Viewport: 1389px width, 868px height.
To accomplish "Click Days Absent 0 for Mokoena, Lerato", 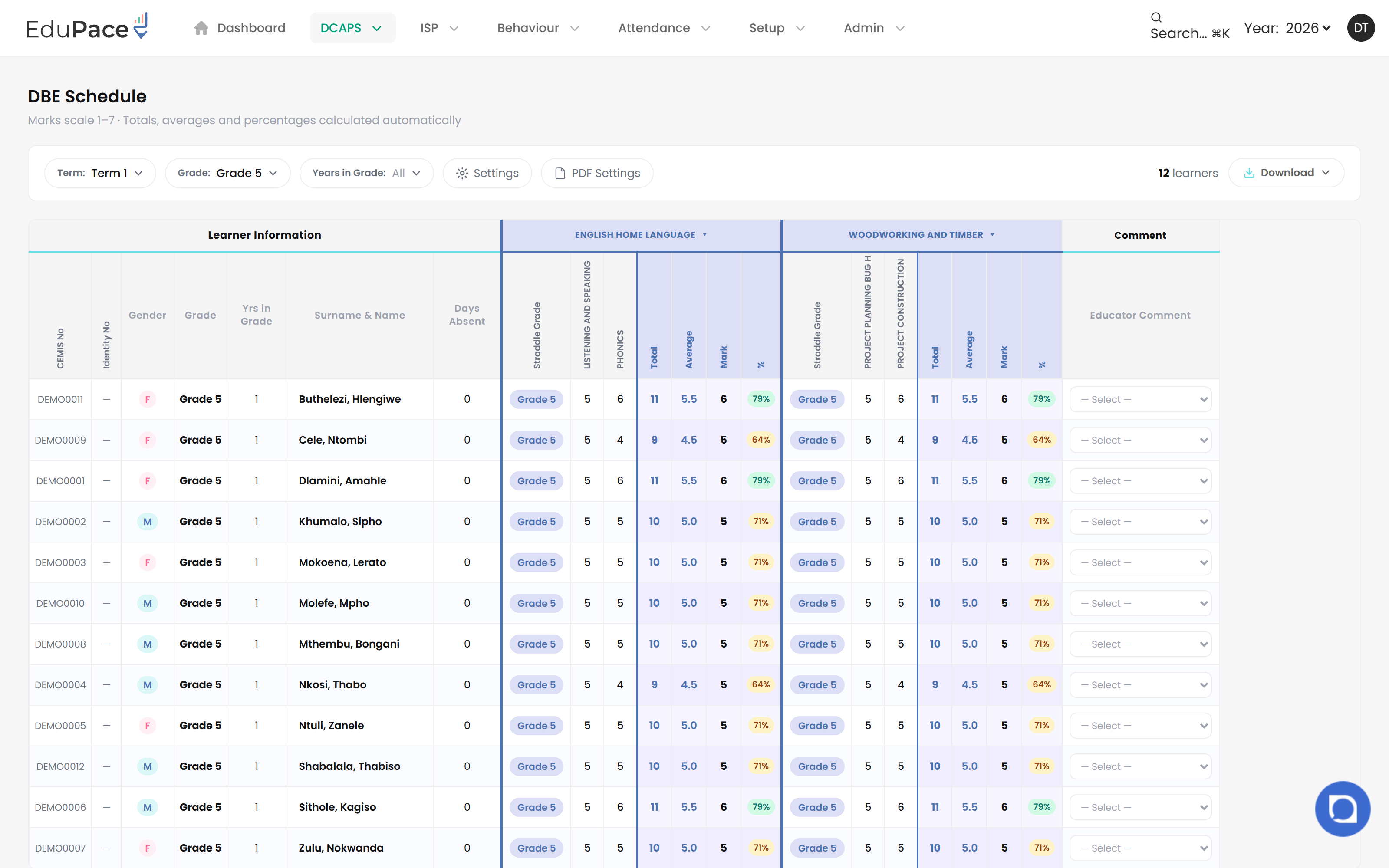I will pos(467,562).
